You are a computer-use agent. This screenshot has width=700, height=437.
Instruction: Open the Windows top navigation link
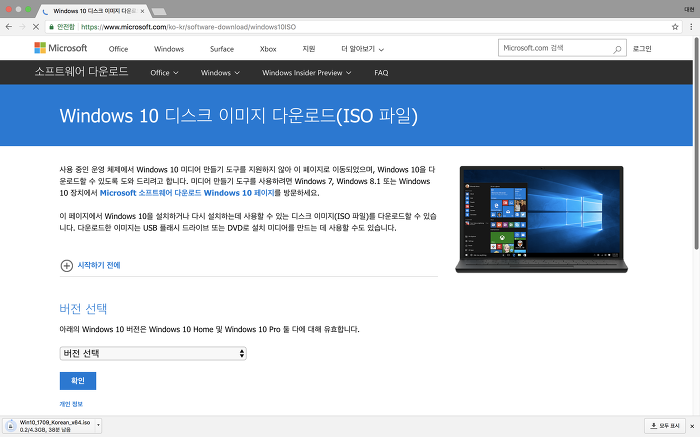[169, 49]
